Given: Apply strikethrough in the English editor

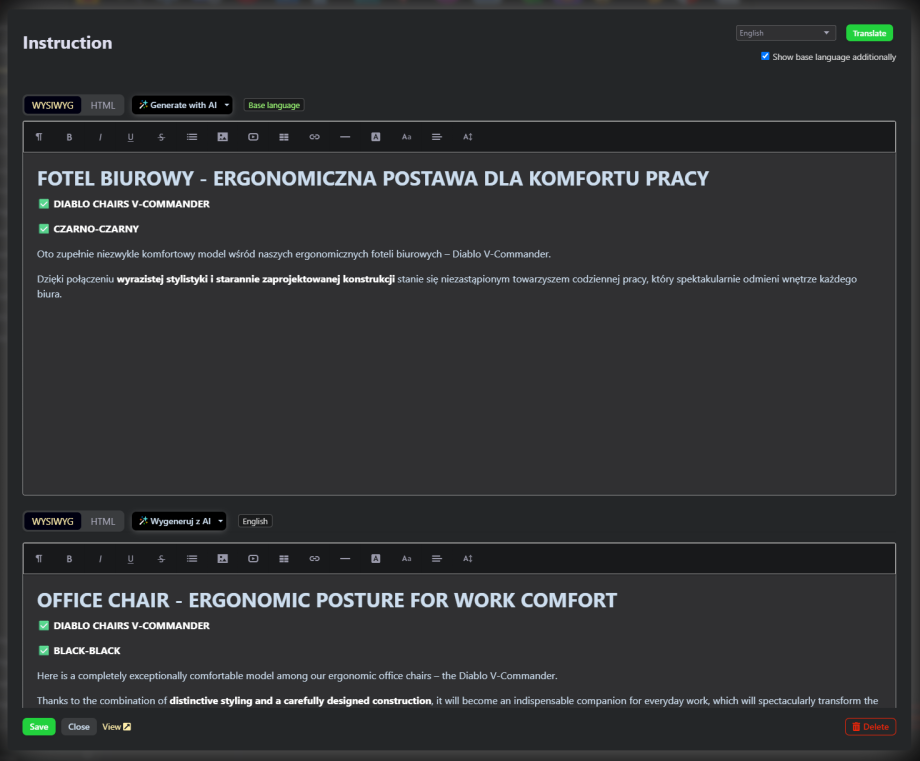Looking at the screenshot, I should tap(161, 559).
